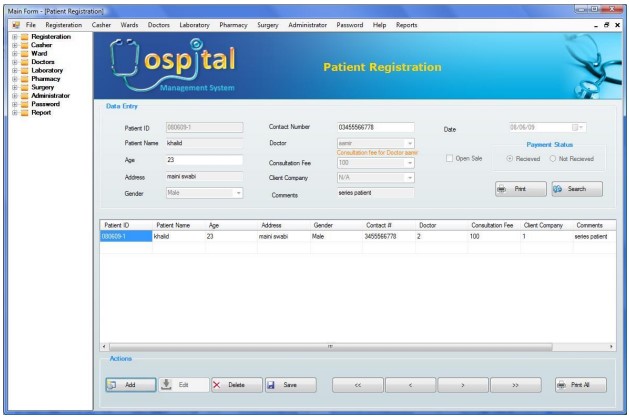Click the Ward folder icon in tree

click(24, 54)
